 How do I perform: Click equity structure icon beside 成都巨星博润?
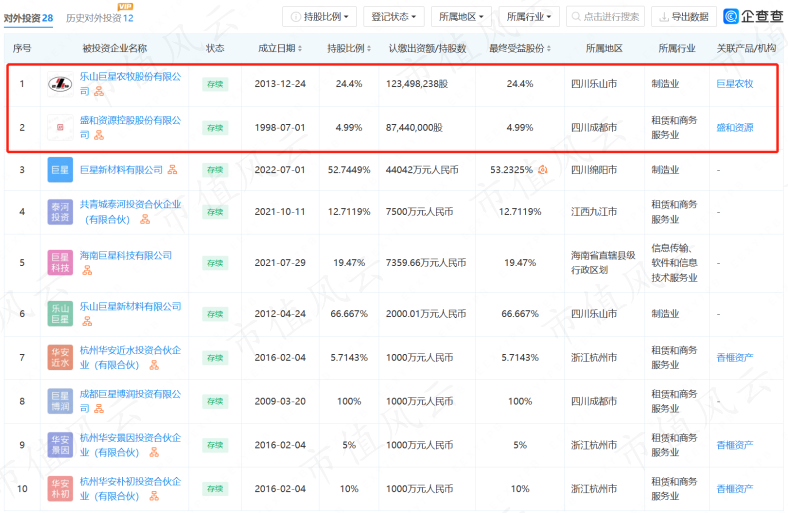[99, 409]
